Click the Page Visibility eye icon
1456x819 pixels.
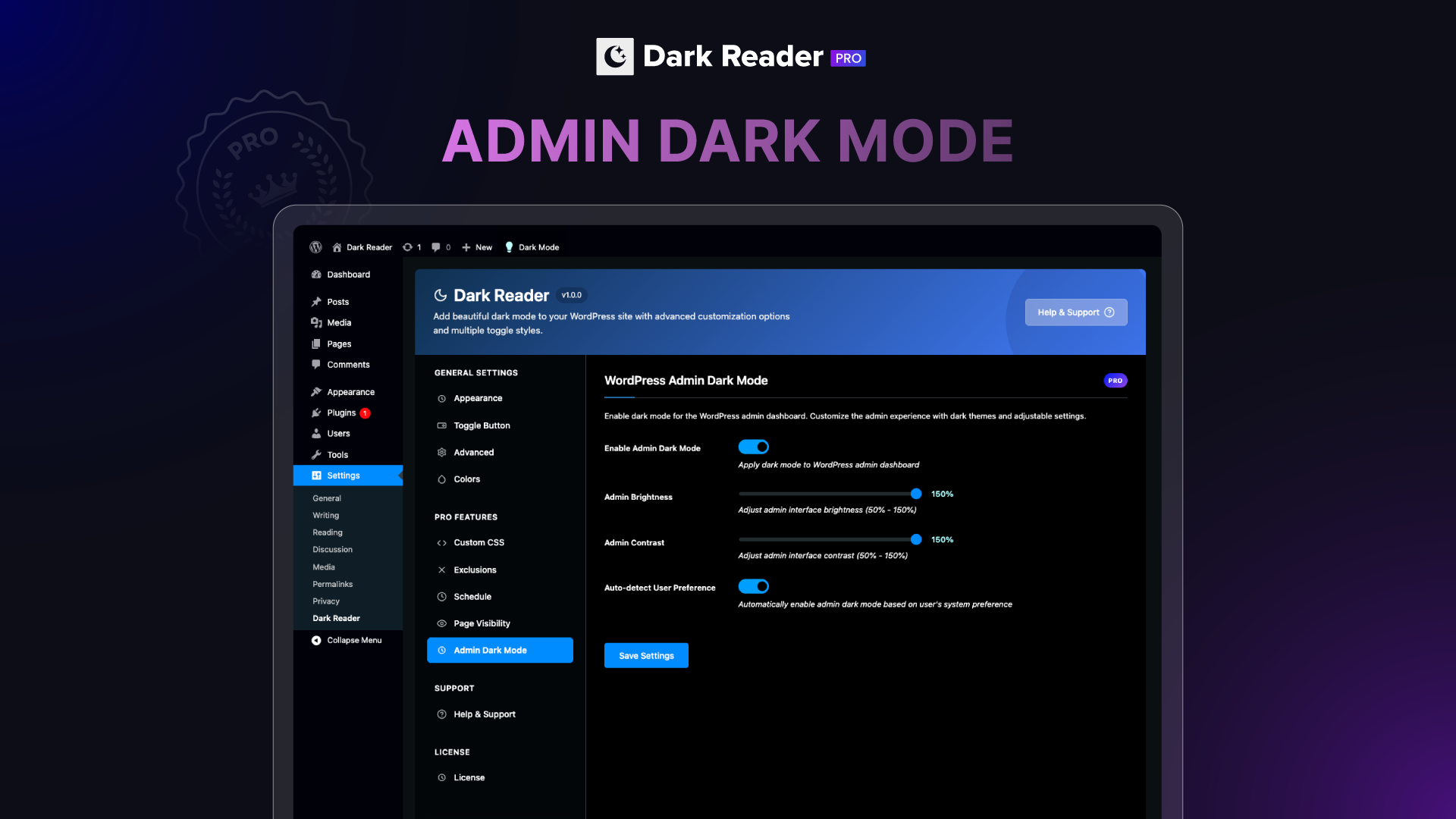point(442,623)
